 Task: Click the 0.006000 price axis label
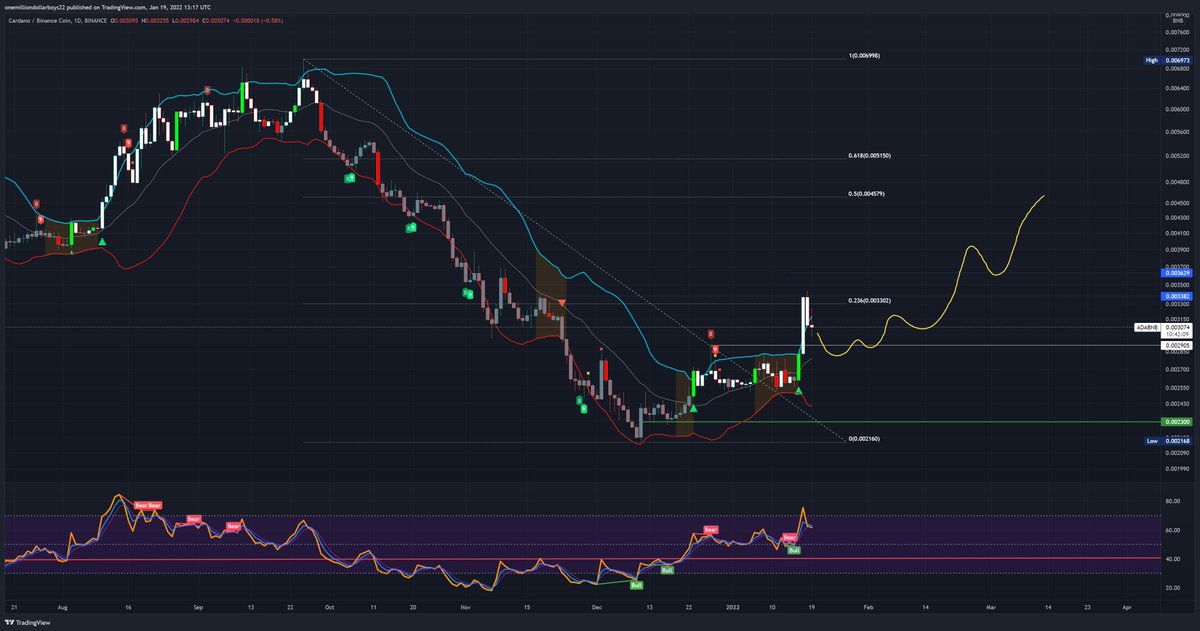1178,109
